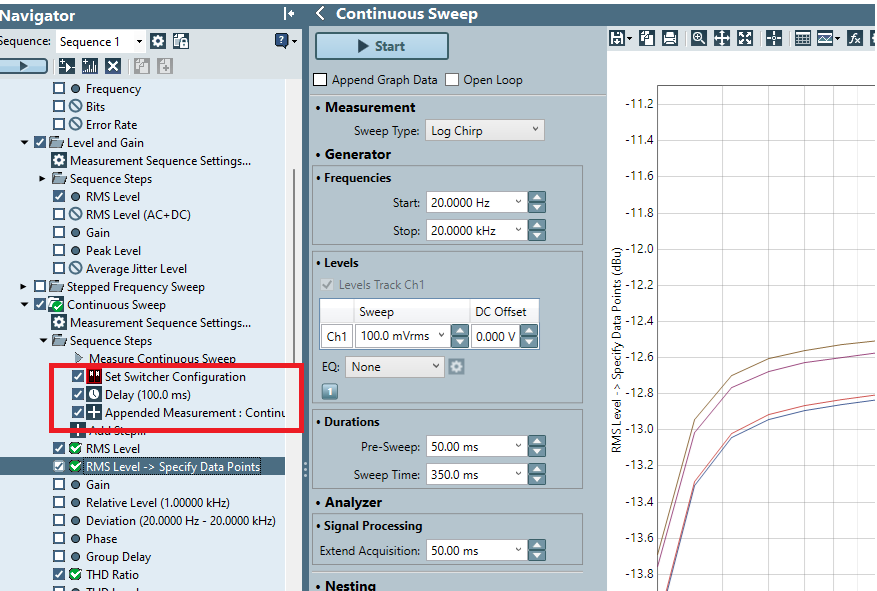The width and height of the screenshot is (877, 591).
Task: Click the locked pages icon next to sequence gear
Action: pyautogui.click(x=181, y=41)
